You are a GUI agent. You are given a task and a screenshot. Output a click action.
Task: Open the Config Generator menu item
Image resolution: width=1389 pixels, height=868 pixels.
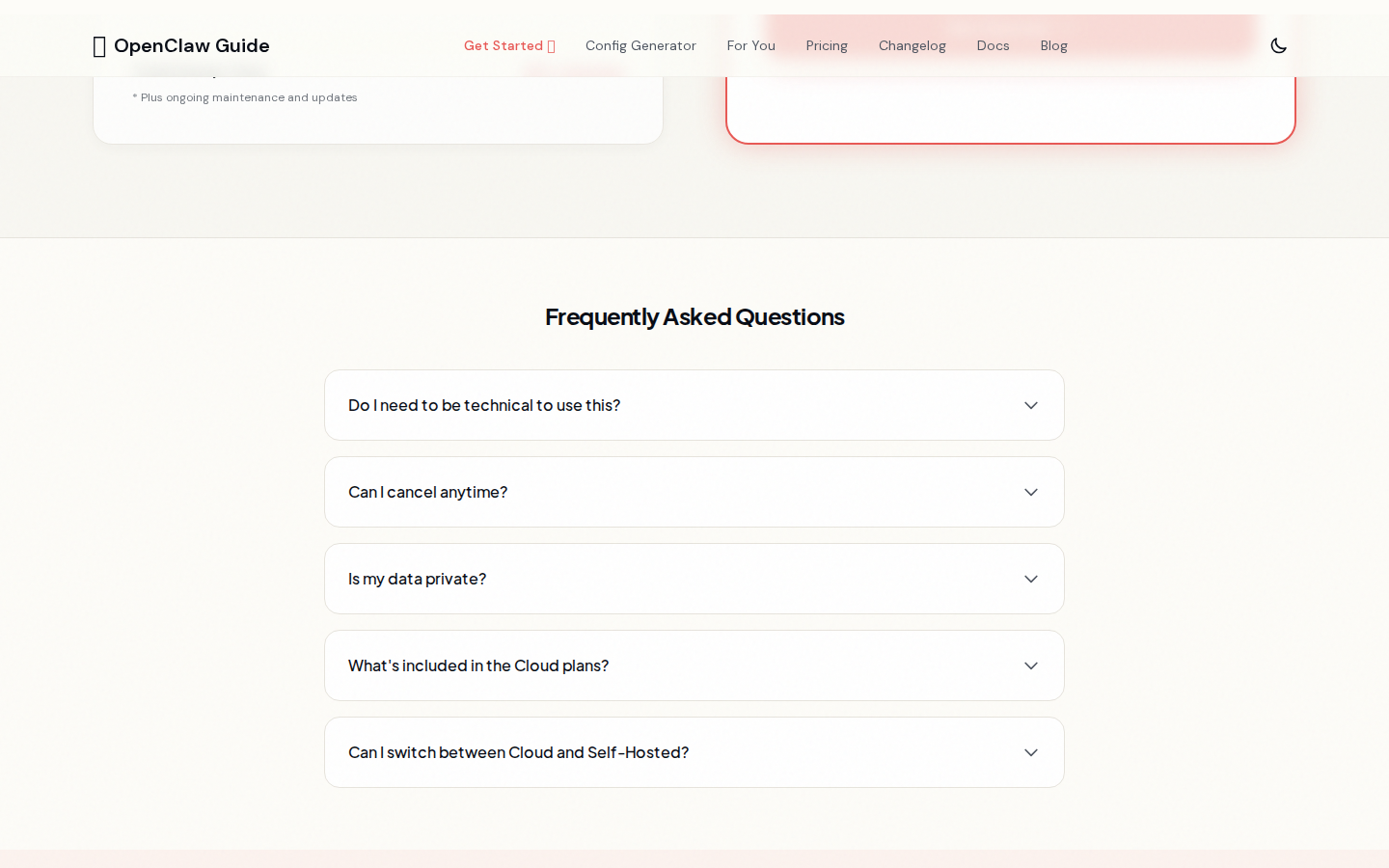tap(640, 45)
